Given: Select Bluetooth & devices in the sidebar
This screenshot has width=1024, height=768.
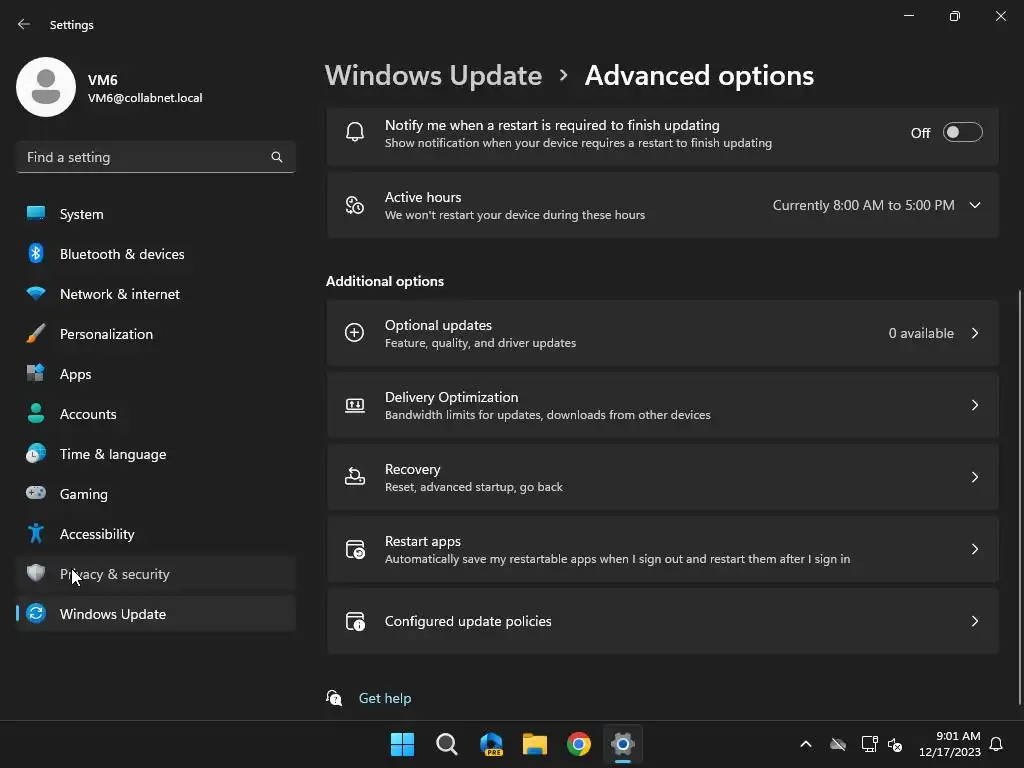Looking at the screenshot, I should pyautogui.click(x=155, y=253).
